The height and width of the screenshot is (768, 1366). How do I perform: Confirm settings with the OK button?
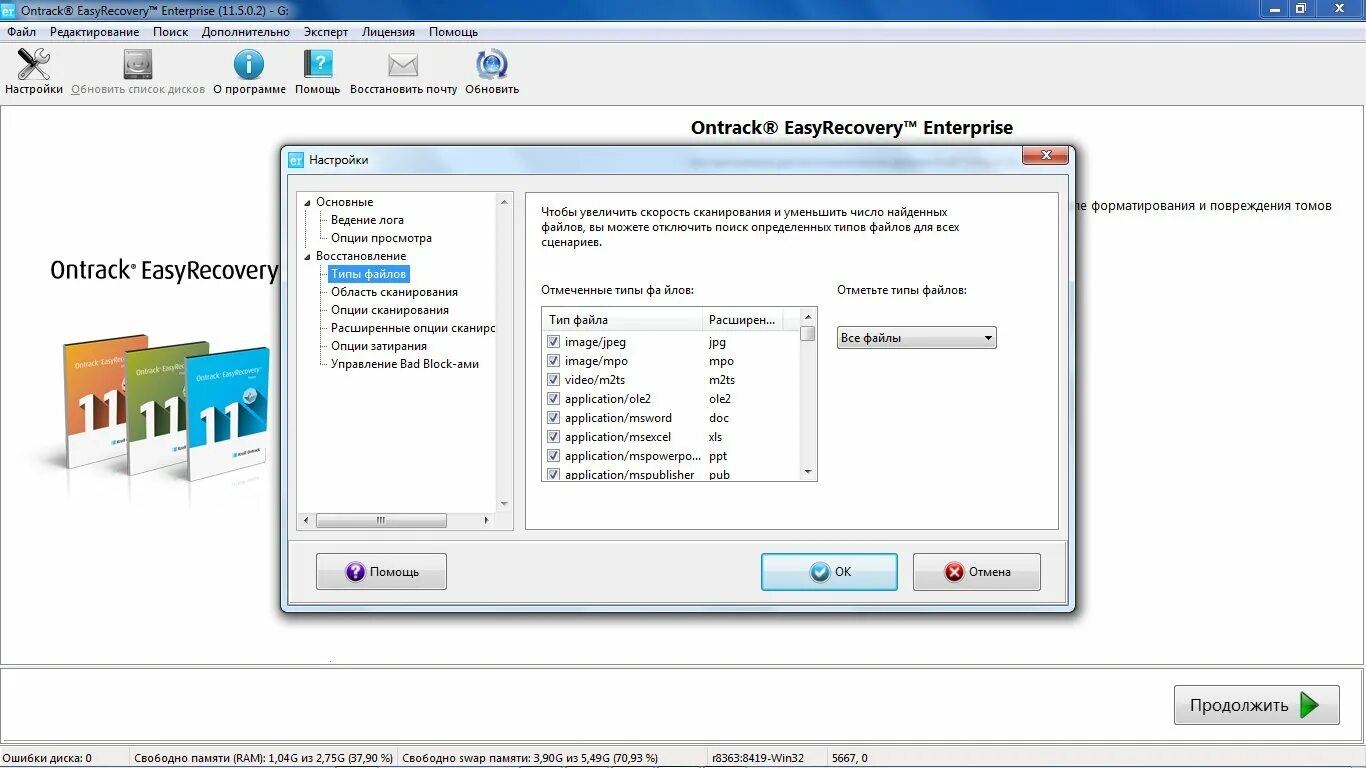click(829, 572)
